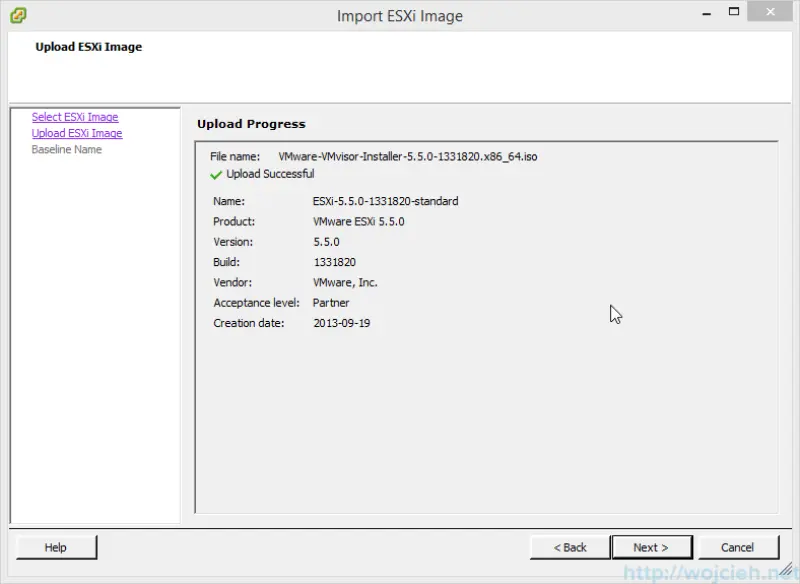Click the VMware logo in the title bar
Viewport: 800px width, 584px height.
click(15, 15)
